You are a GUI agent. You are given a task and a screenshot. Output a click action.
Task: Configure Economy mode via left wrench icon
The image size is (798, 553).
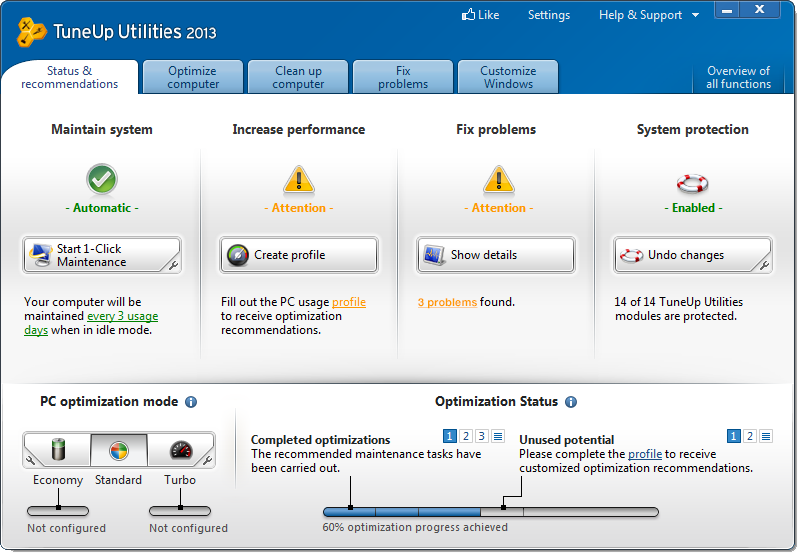pos(30,460)
